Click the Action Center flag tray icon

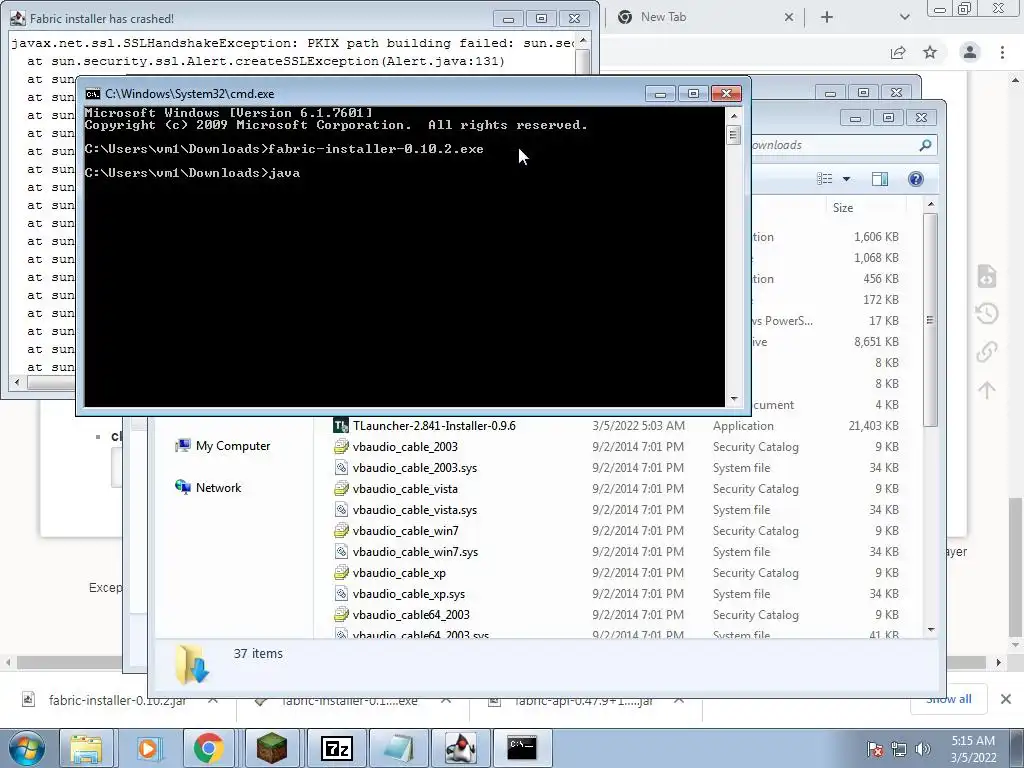click(x=874, y=749)
